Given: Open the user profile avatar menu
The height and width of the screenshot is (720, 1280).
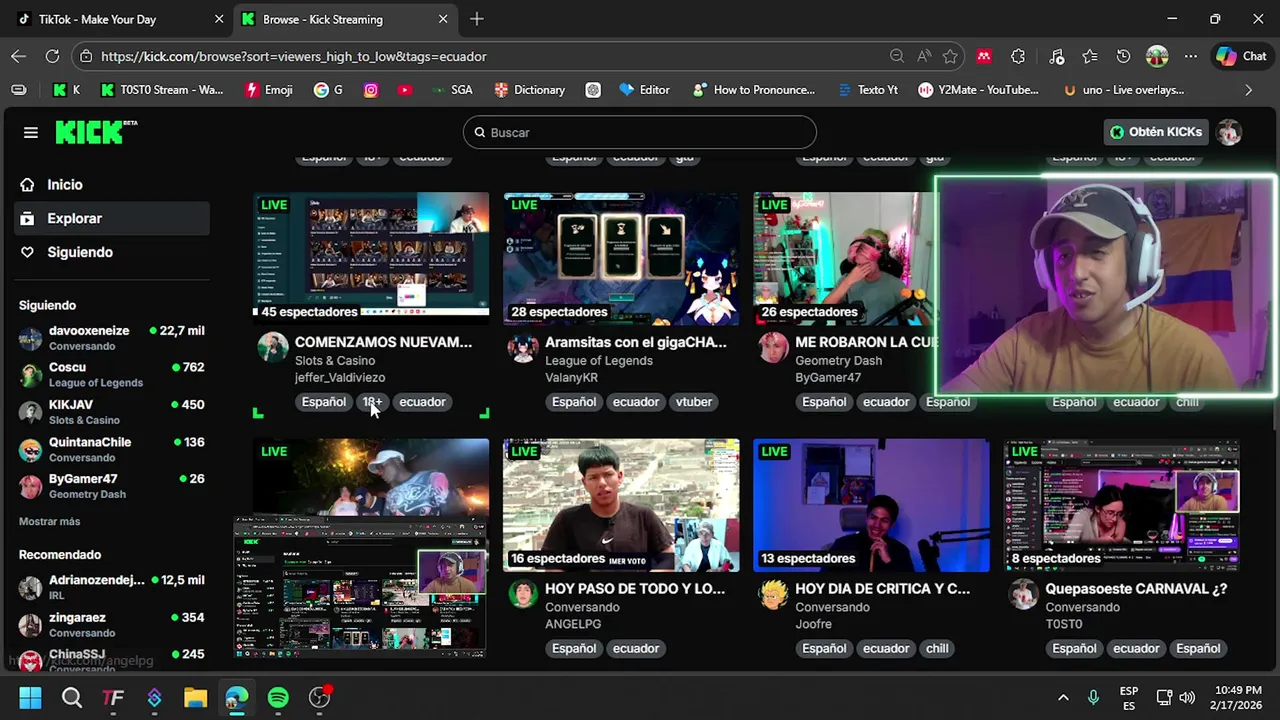Looking at the screenshot, I should (x=1229, y=132).
